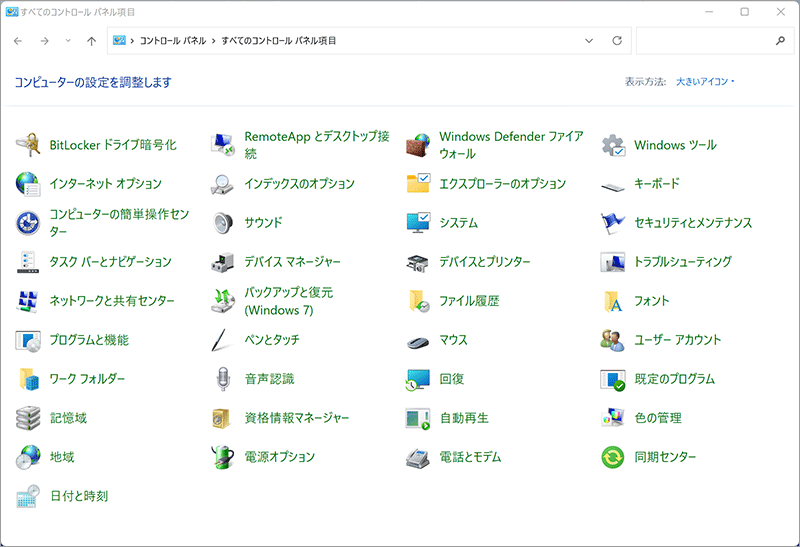Image resolution: width=800 pixels, height=547 pixels.
Task: Open recent locations dropdown arrow
Action: tap(68, 41)
